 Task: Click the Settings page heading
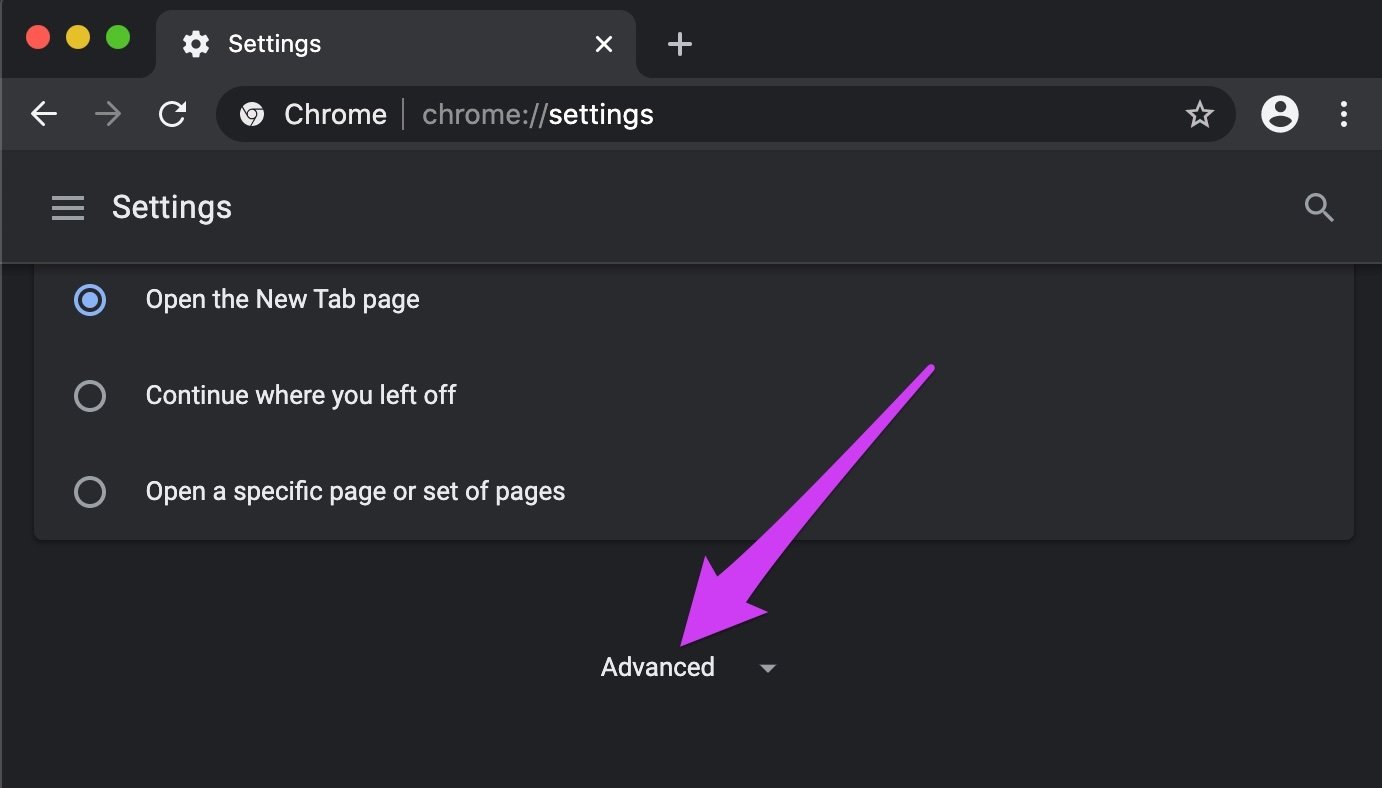click(x=172, y=207)
